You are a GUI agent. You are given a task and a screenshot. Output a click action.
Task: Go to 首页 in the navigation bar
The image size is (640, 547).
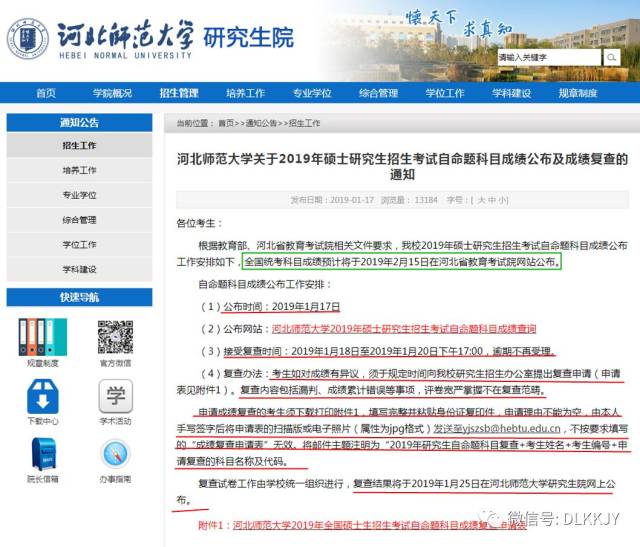(x=46, y=93)
